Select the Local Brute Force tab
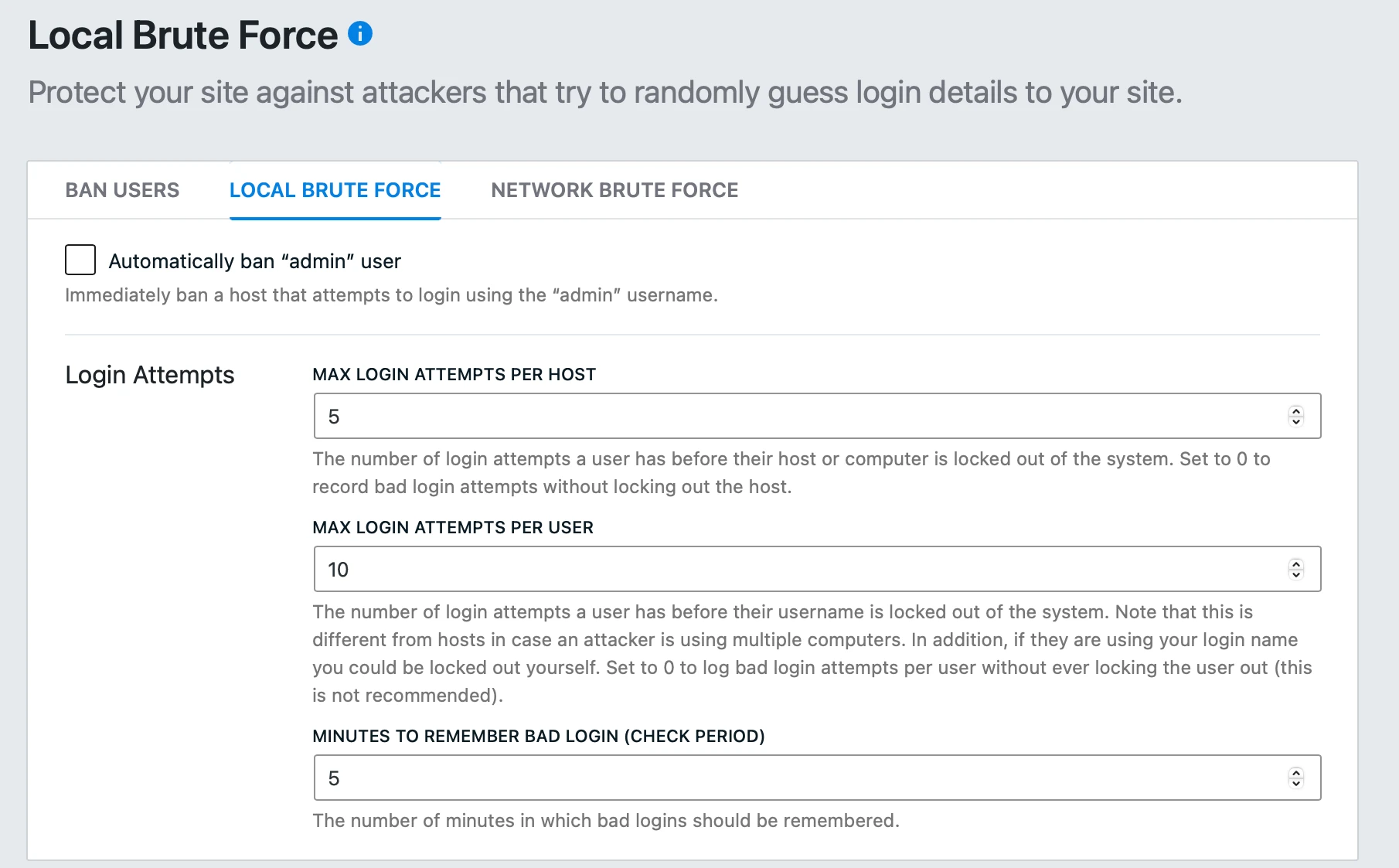 [x=335, y=190]
